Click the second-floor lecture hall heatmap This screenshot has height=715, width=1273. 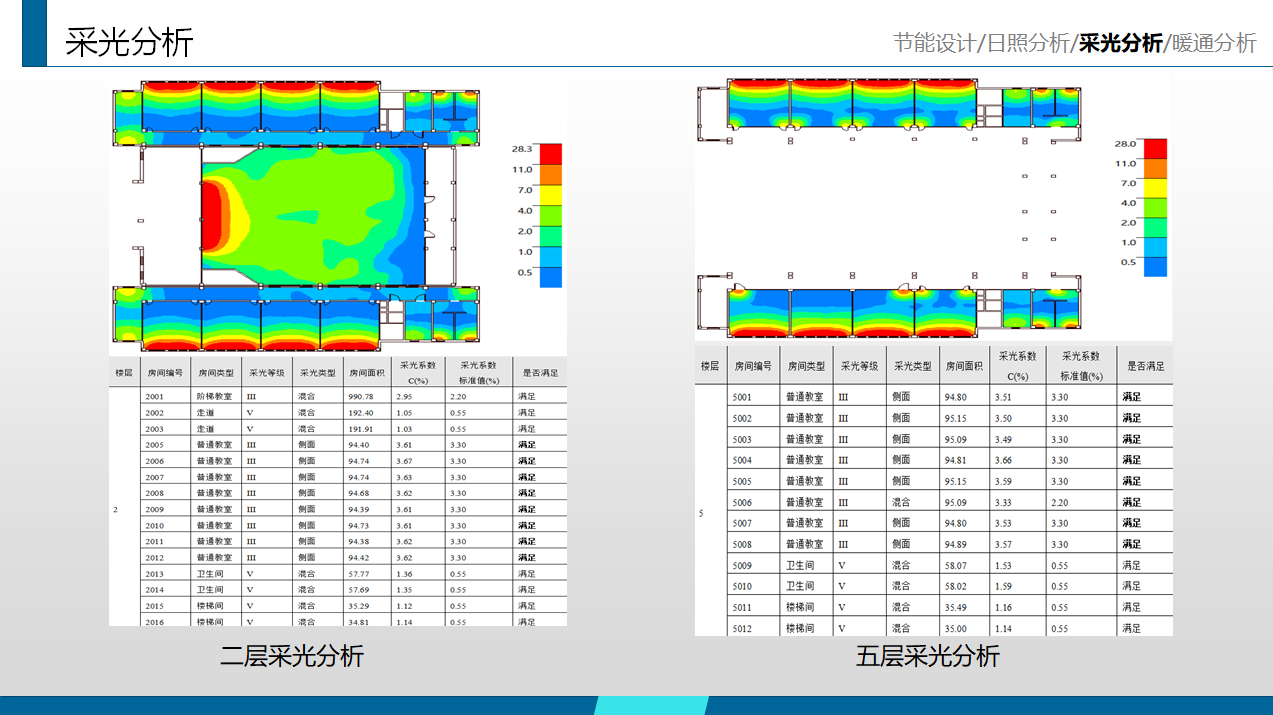click(312, 215)
